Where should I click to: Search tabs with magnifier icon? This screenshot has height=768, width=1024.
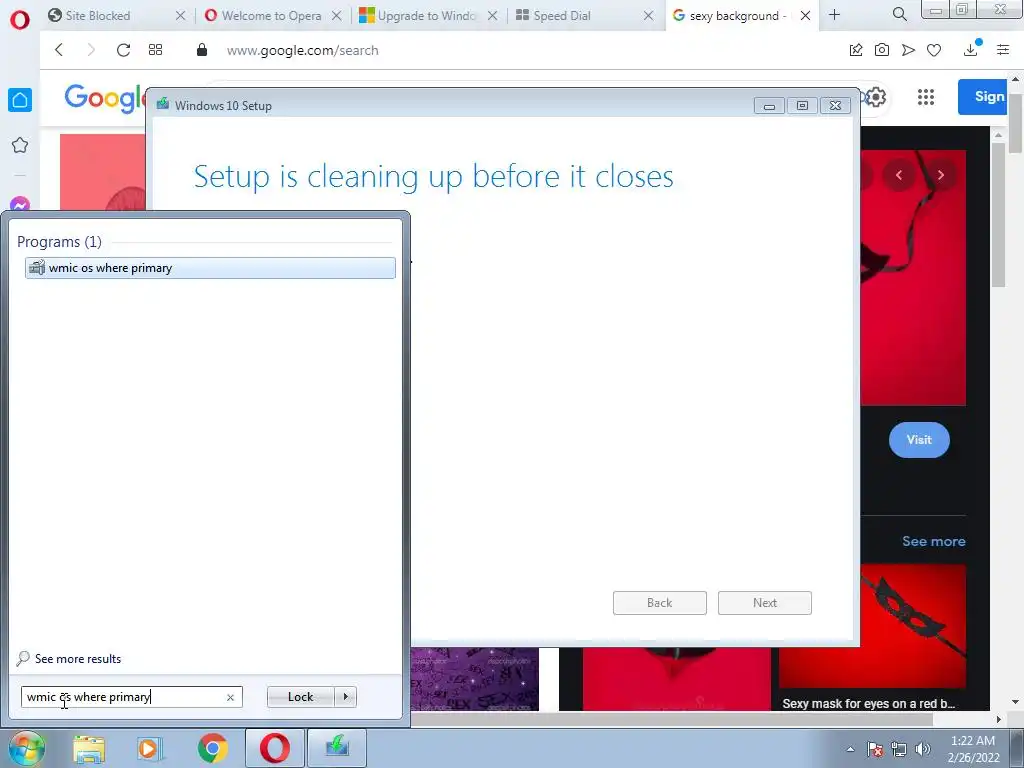pyautogui.click(x=899, y=14)
